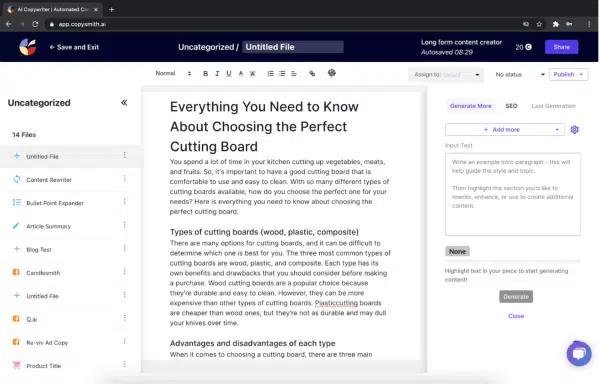Open the Add more dropdown
This screenshot has height=384, width=600.
pos(504,130)
